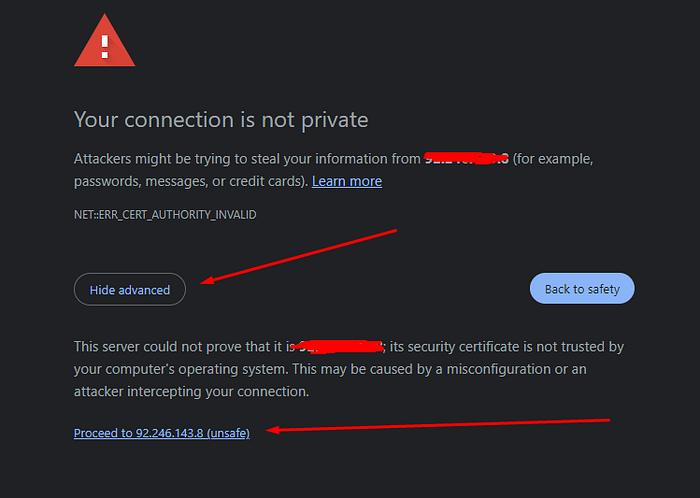Expand the NET::ERR_CERT_AUTHORITY_INVALID error code

[x=165, y=214]
